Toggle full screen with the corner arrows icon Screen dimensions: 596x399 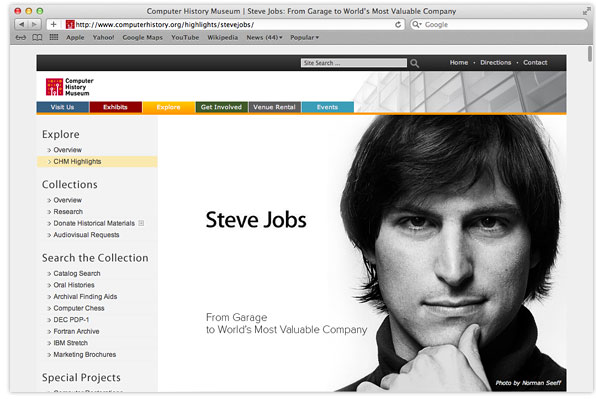pyautogui.click(x=587, y=11)
